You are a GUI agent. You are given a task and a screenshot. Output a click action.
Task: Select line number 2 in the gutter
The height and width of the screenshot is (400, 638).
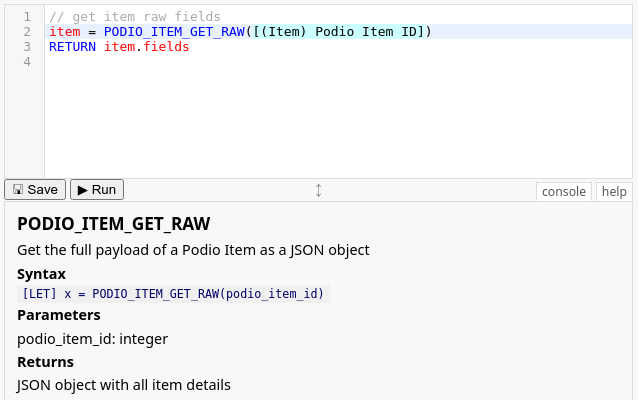click(x=26, y=32)
